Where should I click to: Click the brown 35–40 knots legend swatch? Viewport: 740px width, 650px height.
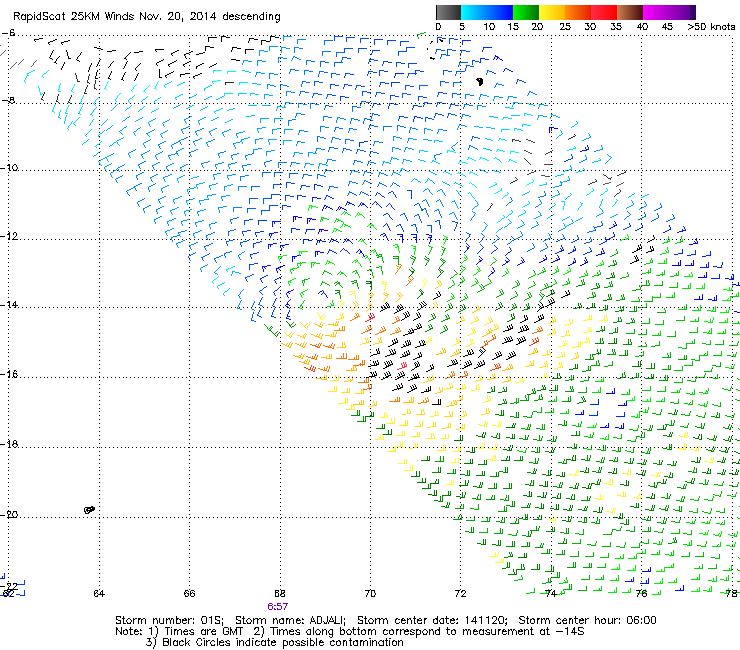tap(630, 12)
